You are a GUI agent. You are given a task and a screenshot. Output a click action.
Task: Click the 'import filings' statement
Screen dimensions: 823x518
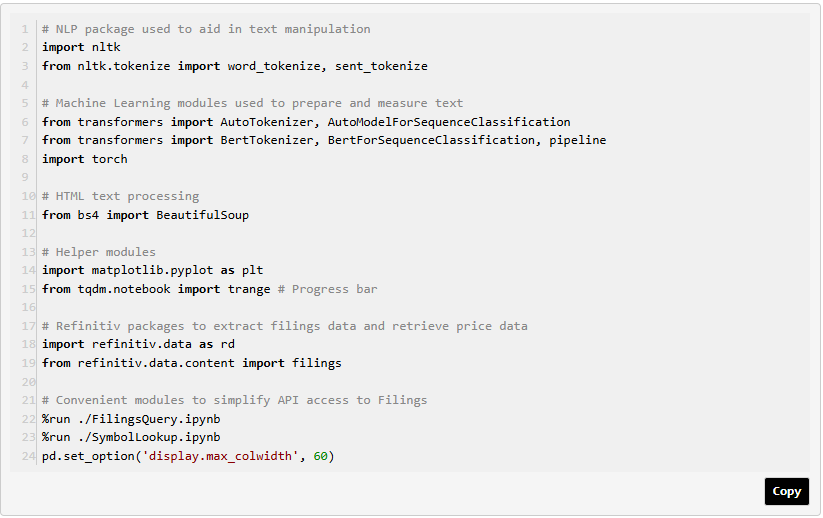[292, 363]
